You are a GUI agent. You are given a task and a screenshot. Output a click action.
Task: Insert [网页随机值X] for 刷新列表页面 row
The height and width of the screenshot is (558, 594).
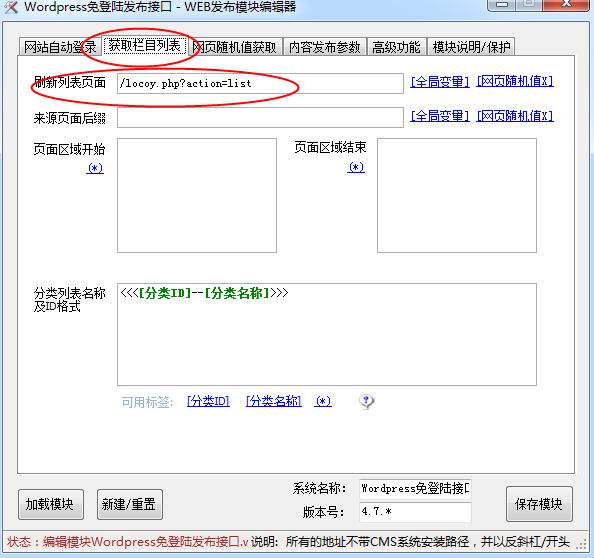pyautogui.click(x=515, y=81)
